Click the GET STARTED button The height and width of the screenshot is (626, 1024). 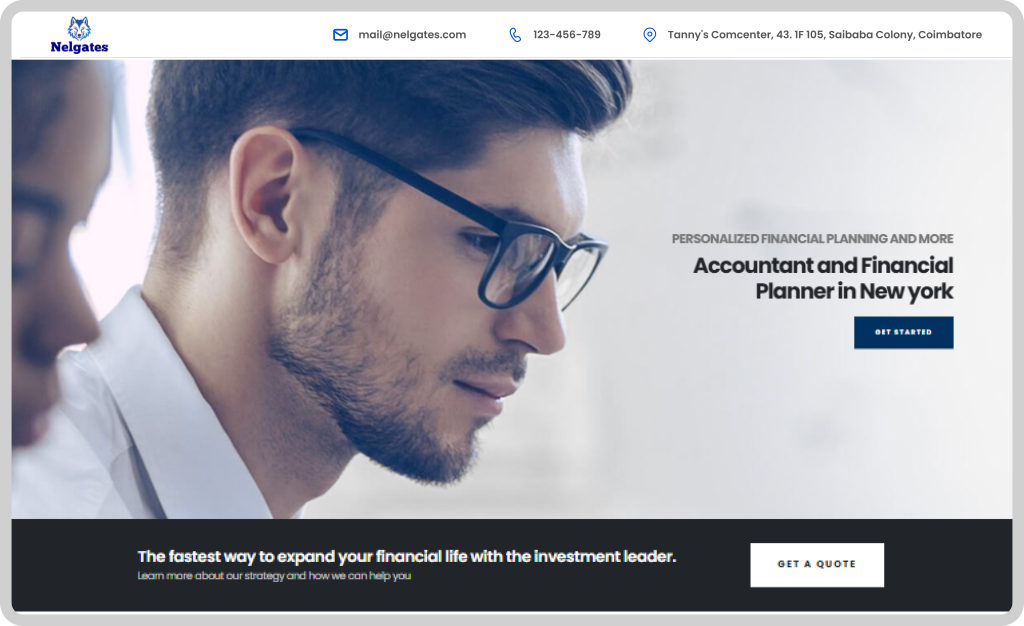[x=903, y=332]
